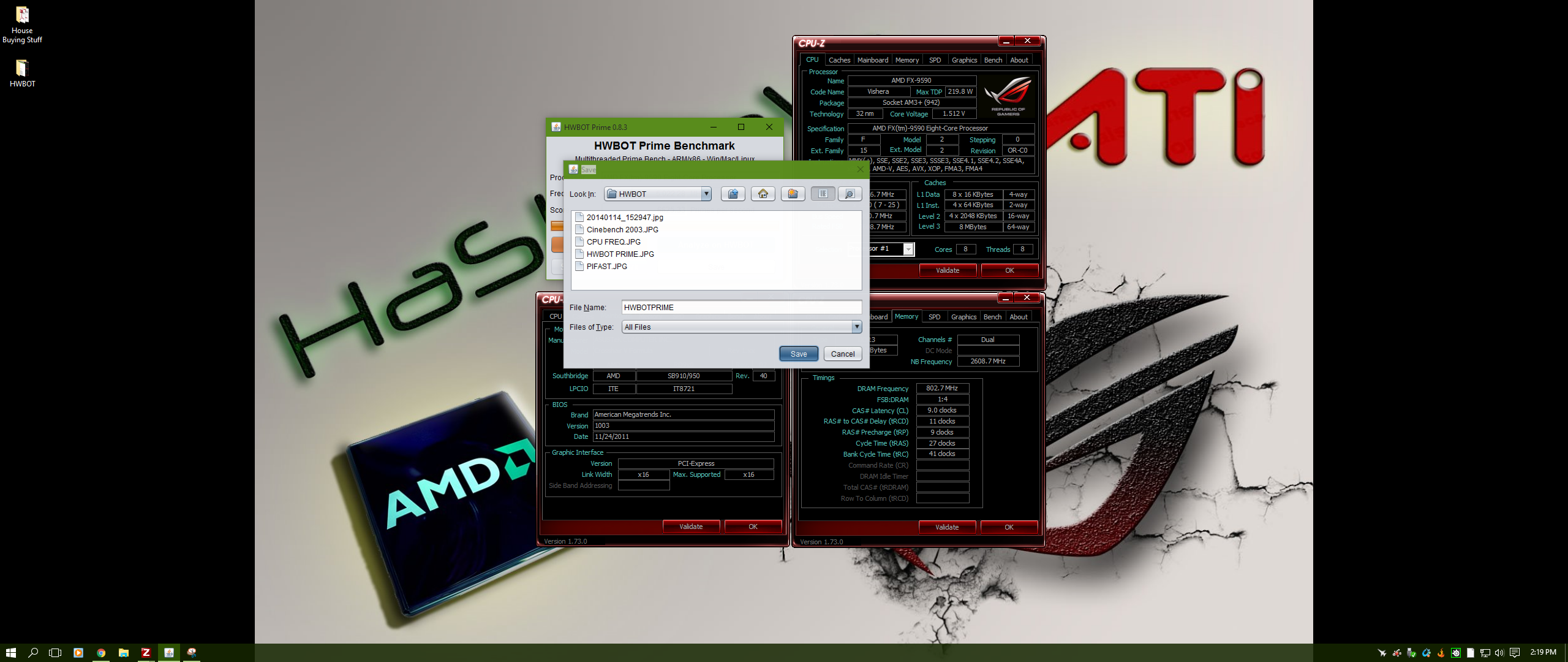Open the HWBOT desktop folder icon
The width and height of the screenshot is (1568, 662).
coord(22,73)
